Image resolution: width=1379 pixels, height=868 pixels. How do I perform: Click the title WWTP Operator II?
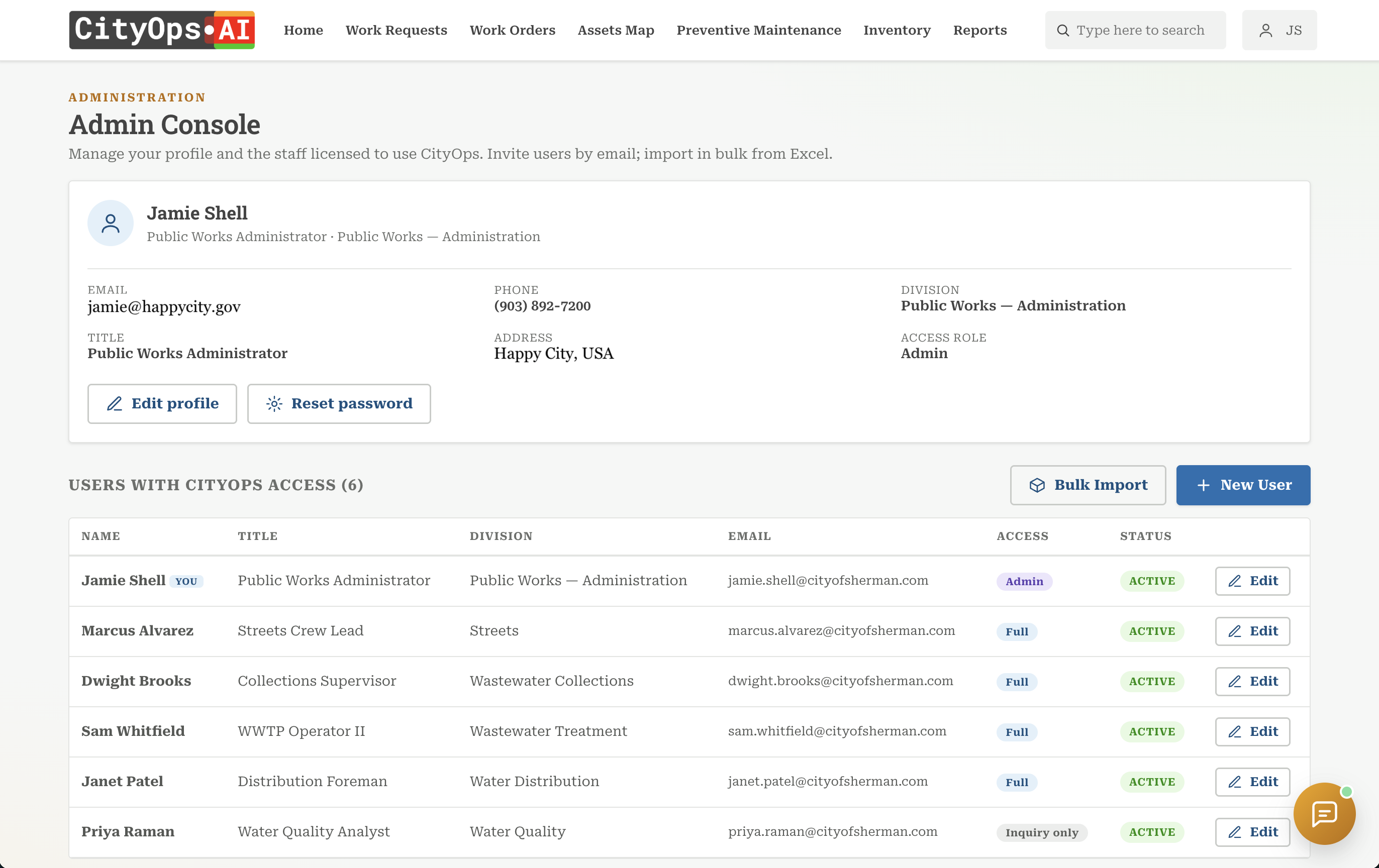point(301,732)
